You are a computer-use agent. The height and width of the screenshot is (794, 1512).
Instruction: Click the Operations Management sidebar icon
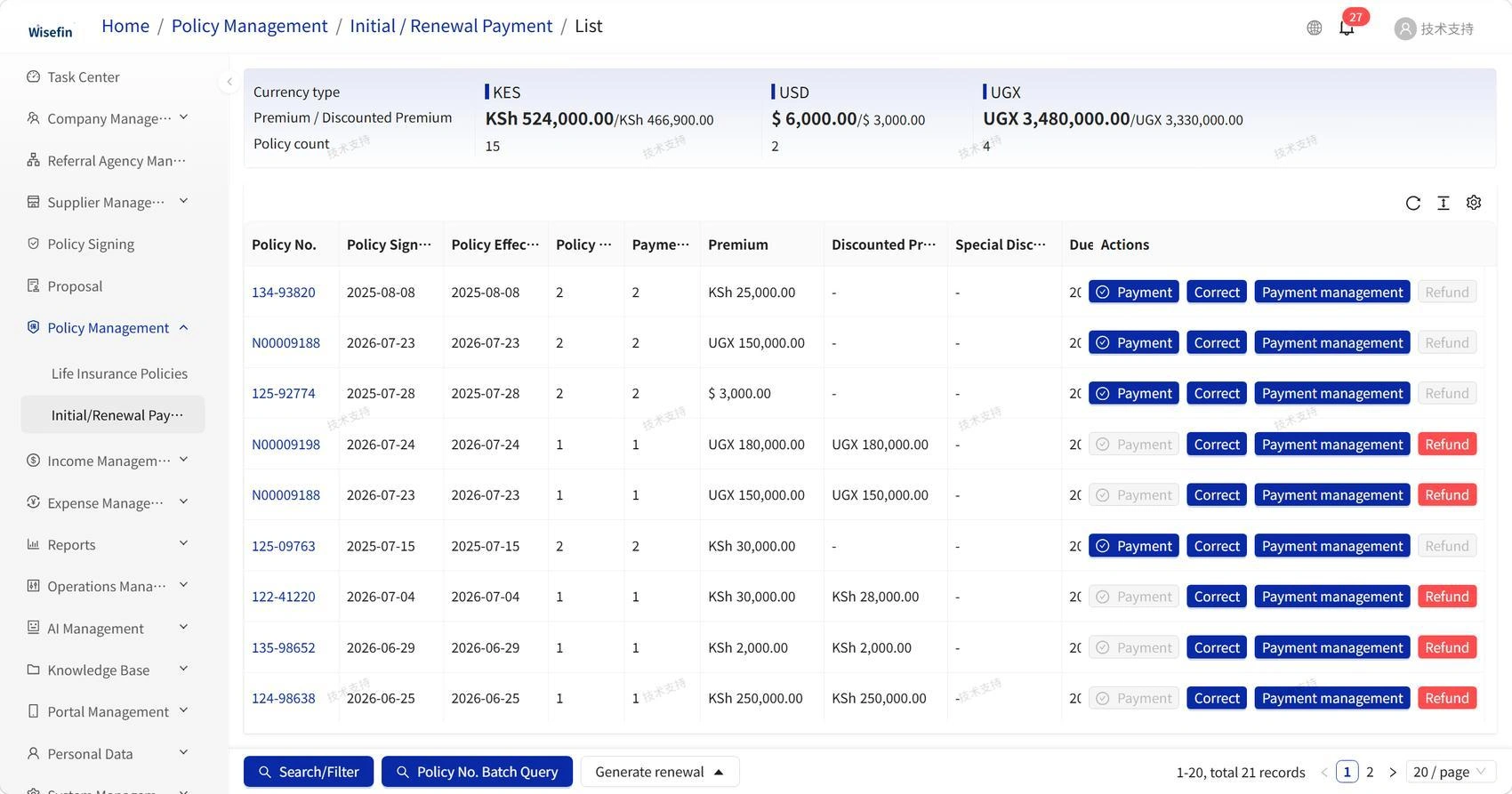pos(33,586)
